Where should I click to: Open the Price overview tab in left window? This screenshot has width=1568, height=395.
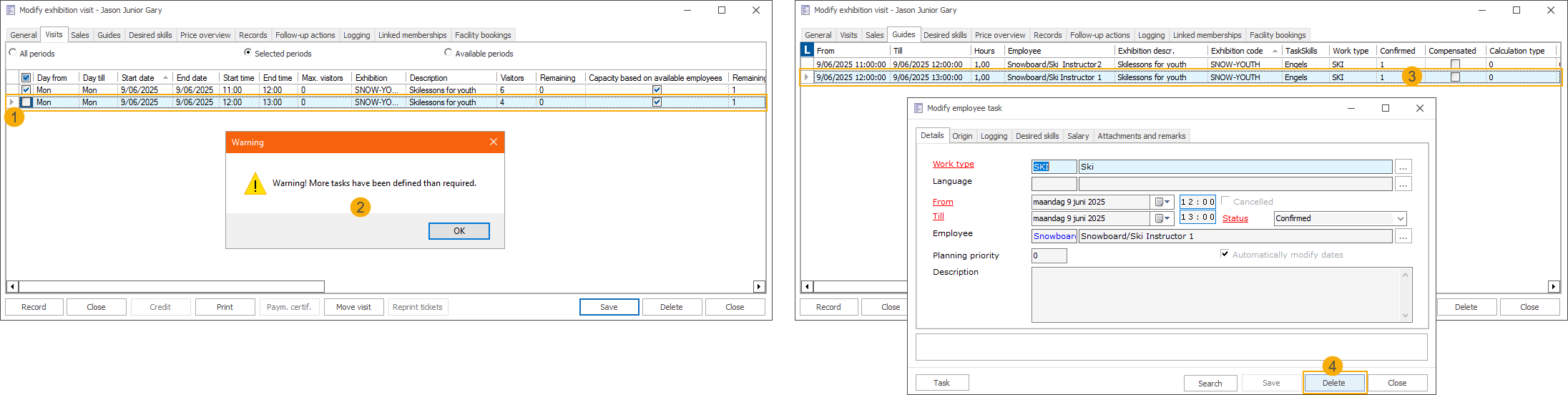pos(205,35)
